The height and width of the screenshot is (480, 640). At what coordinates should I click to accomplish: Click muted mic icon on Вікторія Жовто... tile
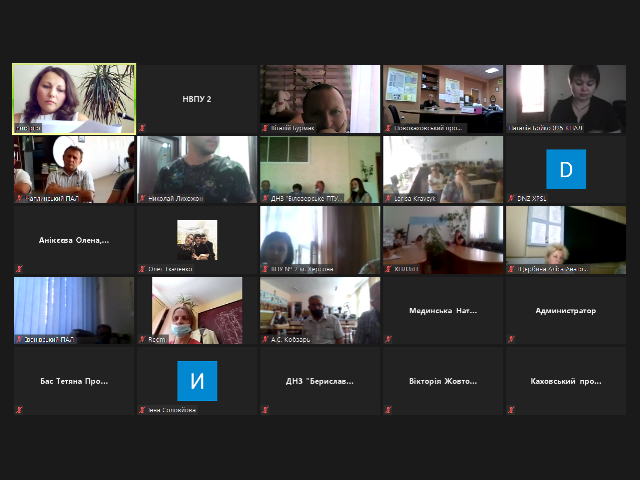(x=388, y=409)
